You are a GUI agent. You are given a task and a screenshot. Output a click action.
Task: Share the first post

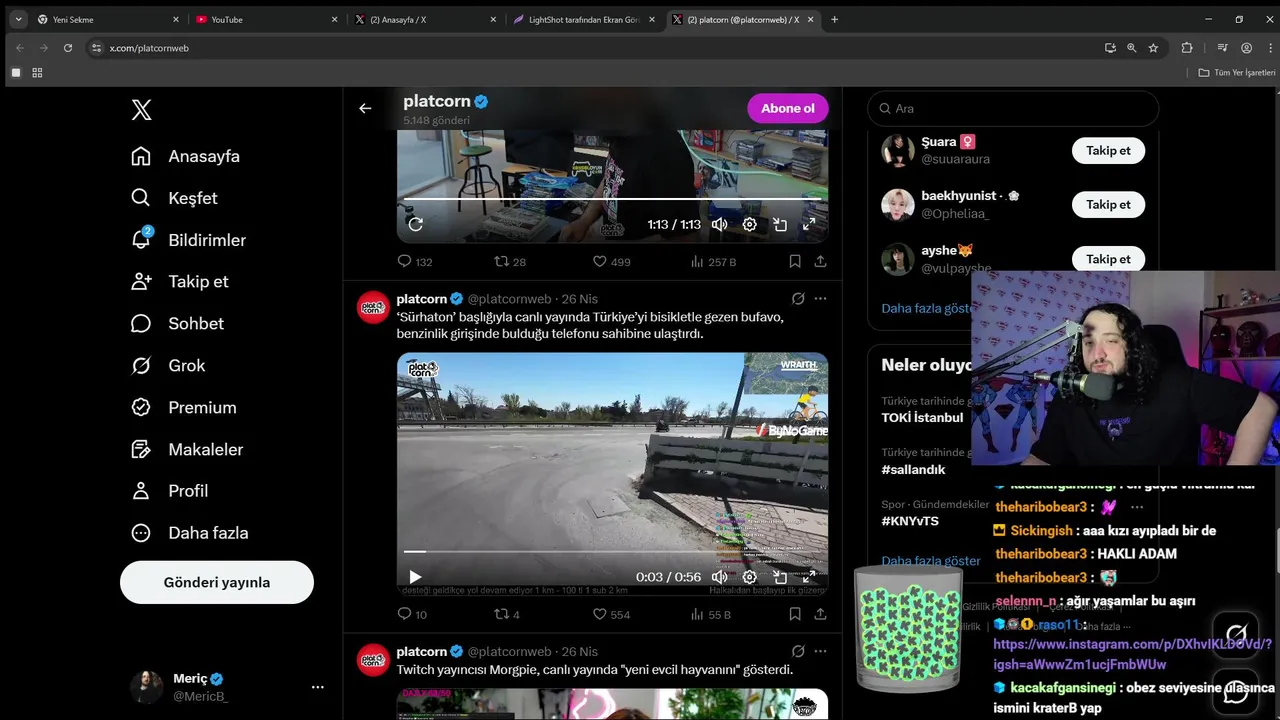[820, 262]
